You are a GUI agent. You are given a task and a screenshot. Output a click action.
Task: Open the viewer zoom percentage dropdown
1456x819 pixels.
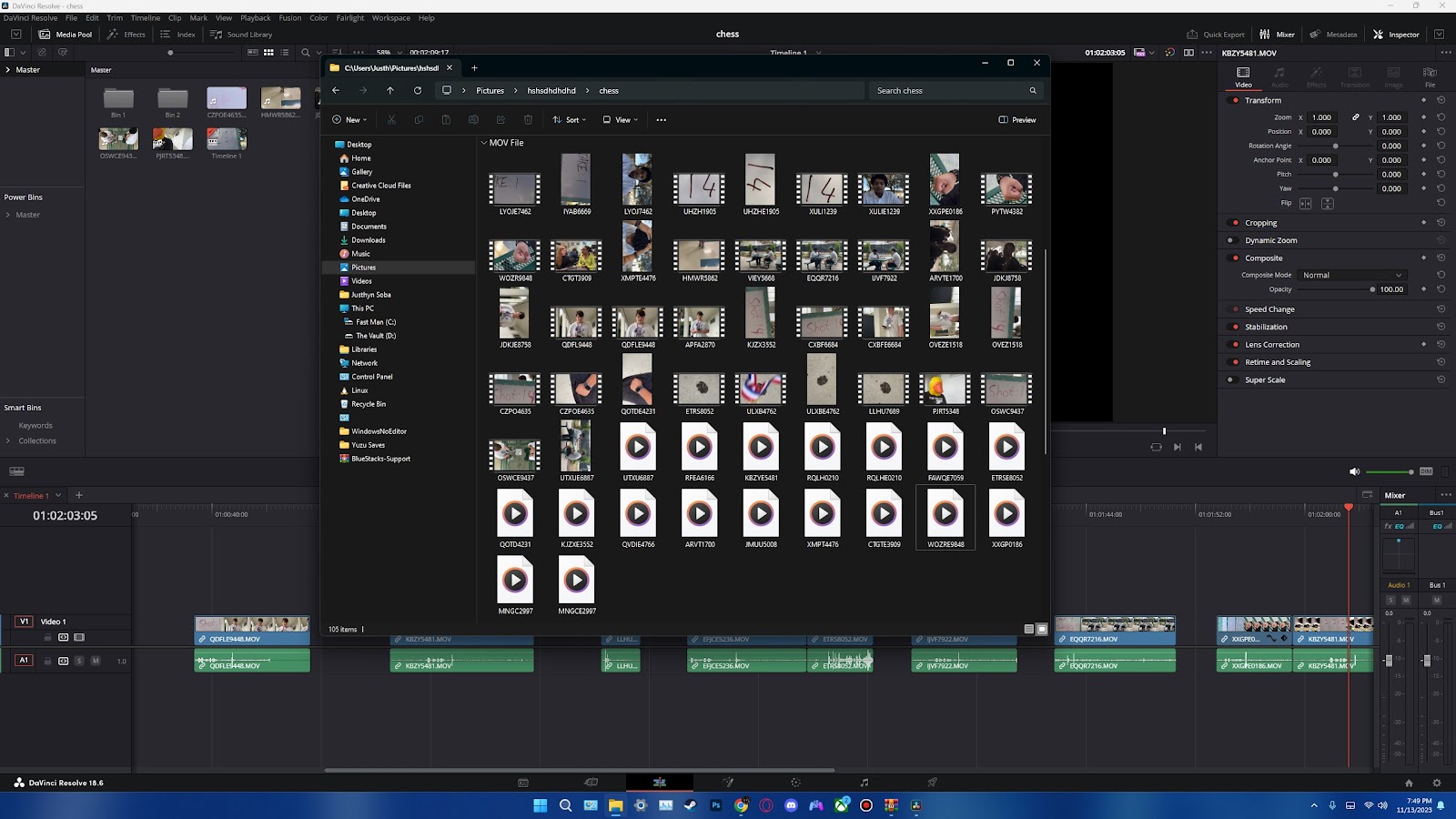click(388, 53)
